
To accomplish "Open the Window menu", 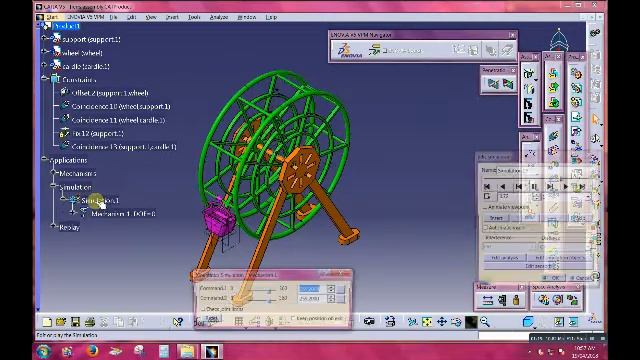I will [x=247, y=17].
